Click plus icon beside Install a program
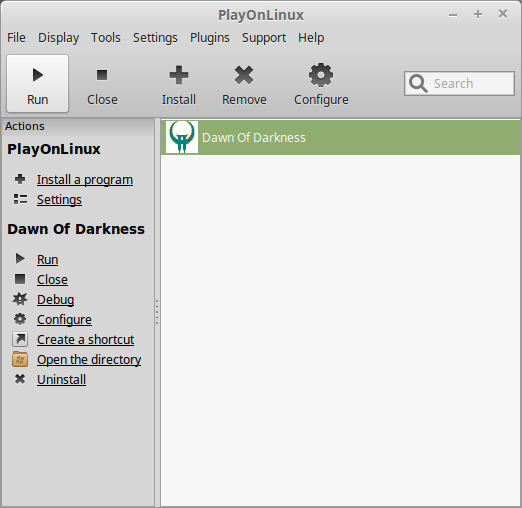 point(20,179)
